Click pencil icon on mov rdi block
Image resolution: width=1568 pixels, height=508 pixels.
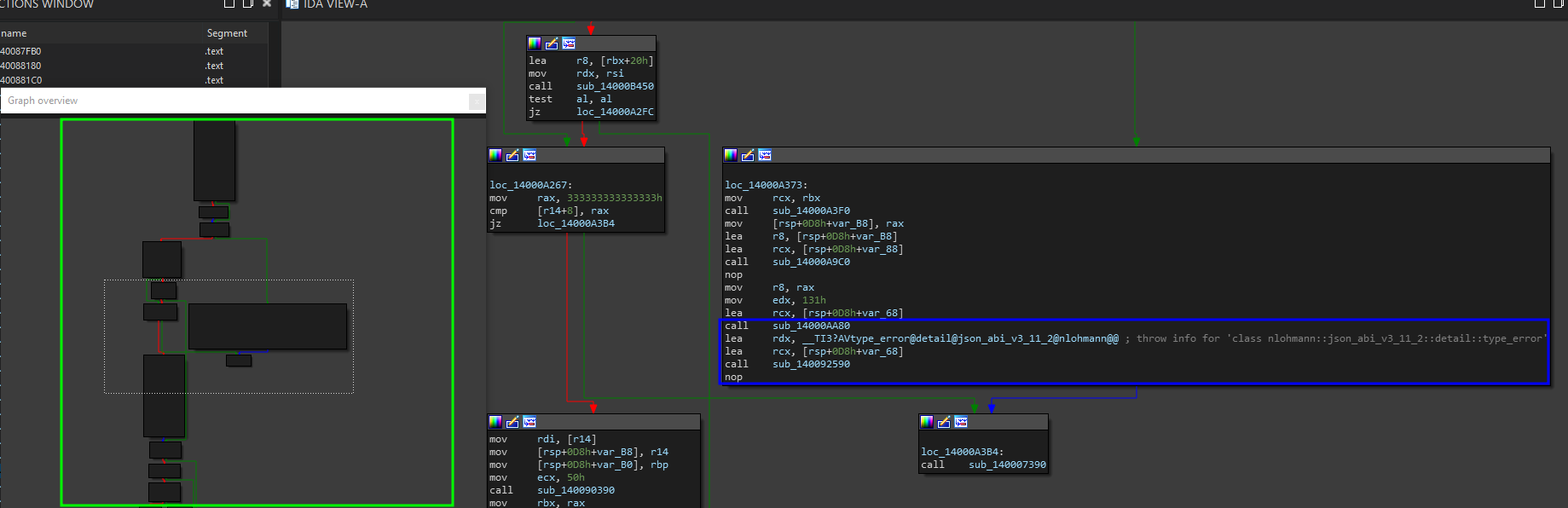click(x=512, y=422)
